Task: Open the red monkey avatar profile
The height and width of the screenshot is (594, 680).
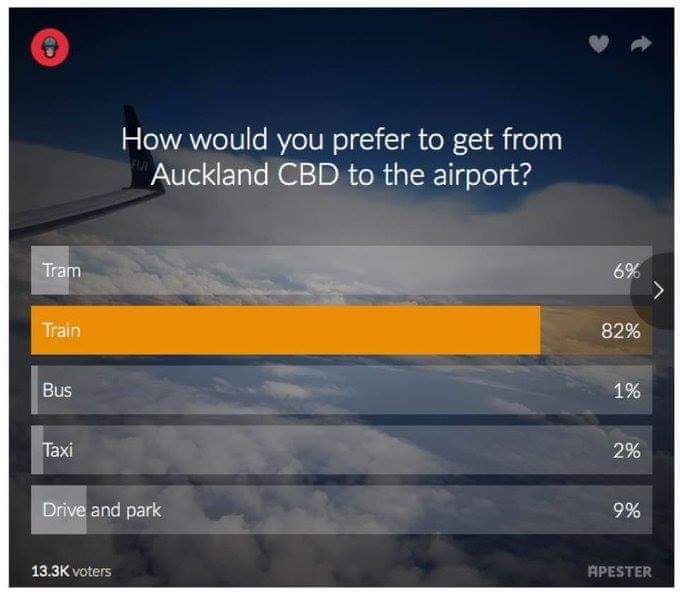Action: (x=50, y=48)
